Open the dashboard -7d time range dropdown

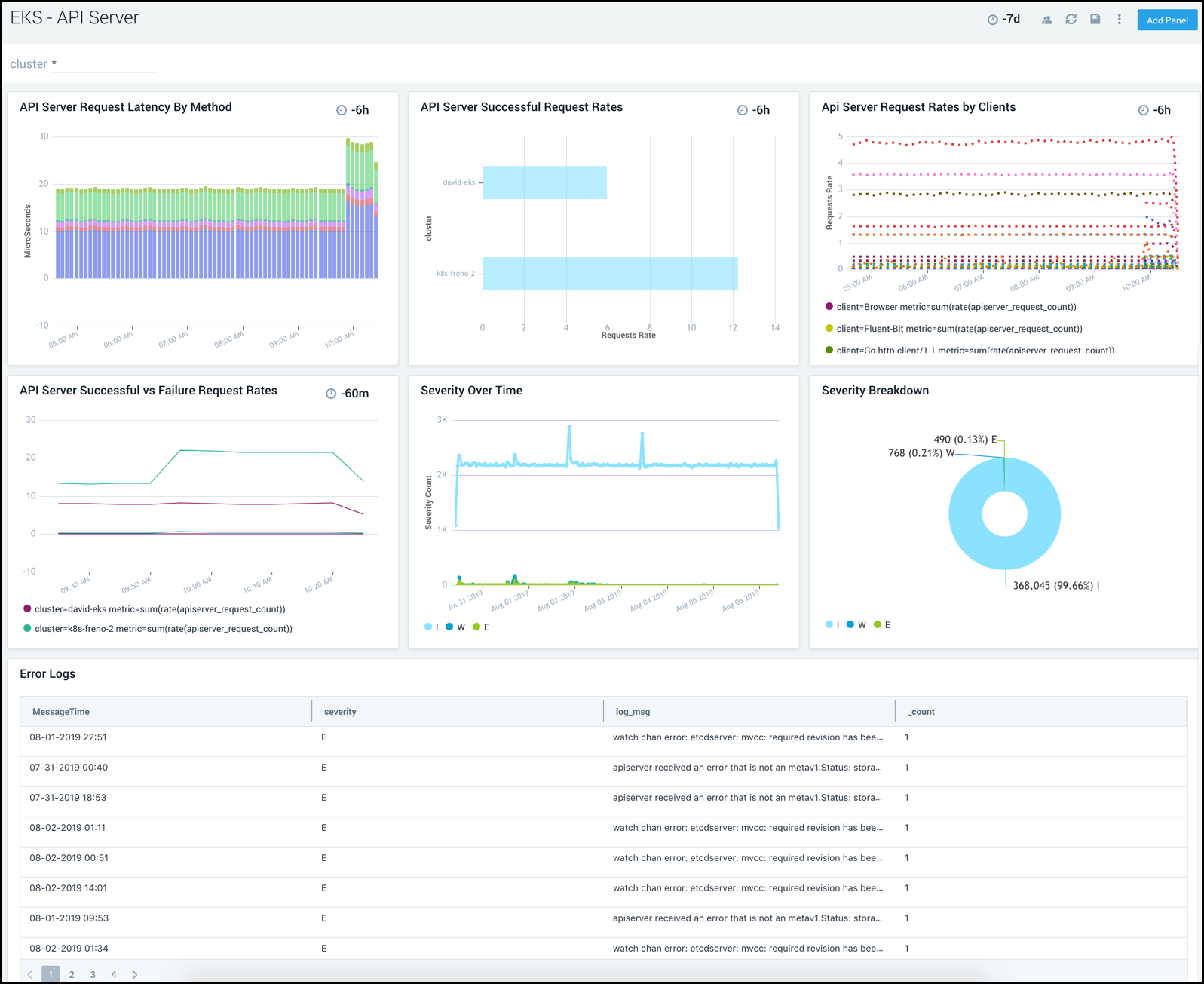(x=1011, y=20)
